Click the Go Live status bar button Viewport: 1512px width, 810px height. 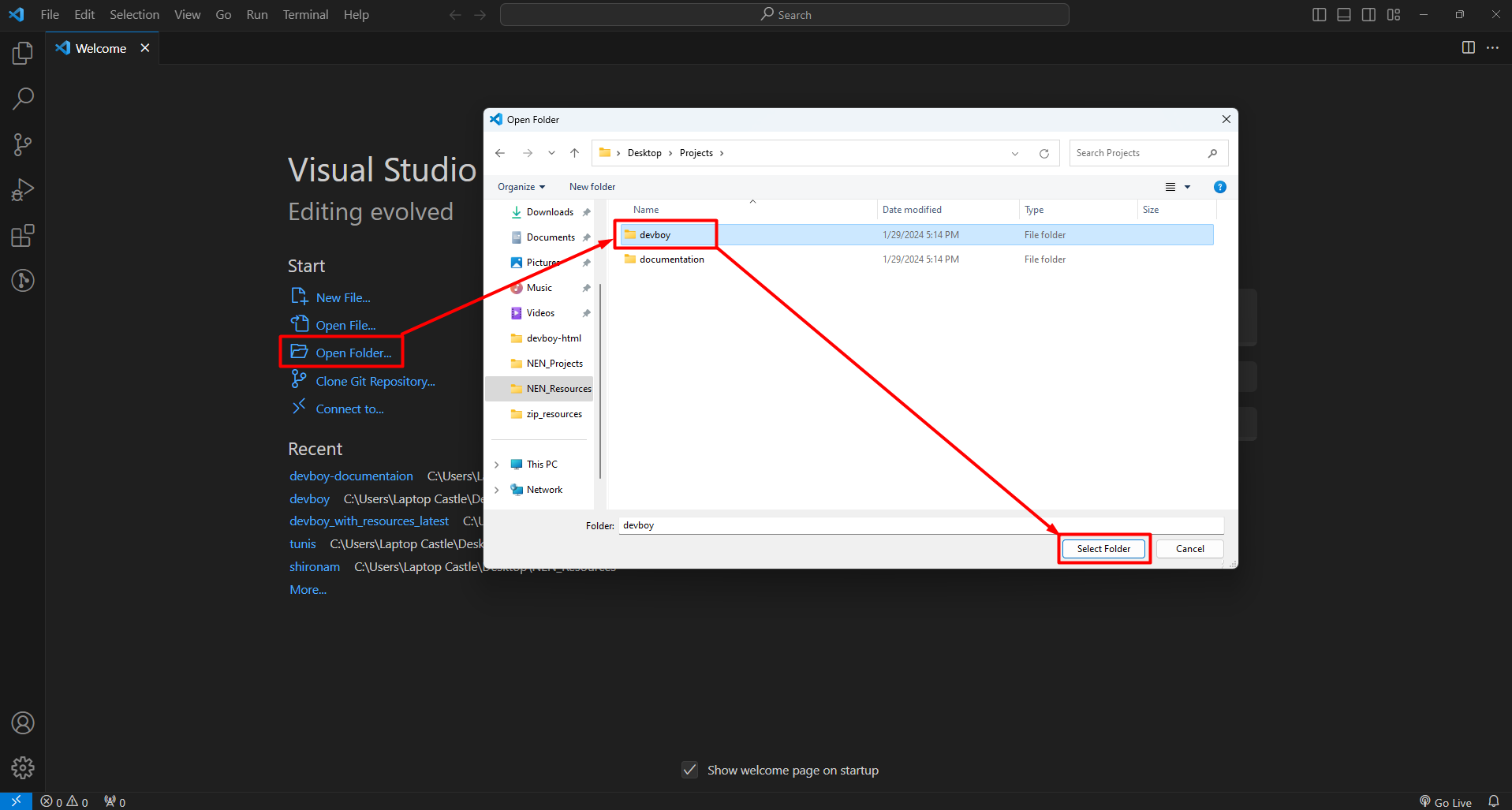(x=1445, y=802)
